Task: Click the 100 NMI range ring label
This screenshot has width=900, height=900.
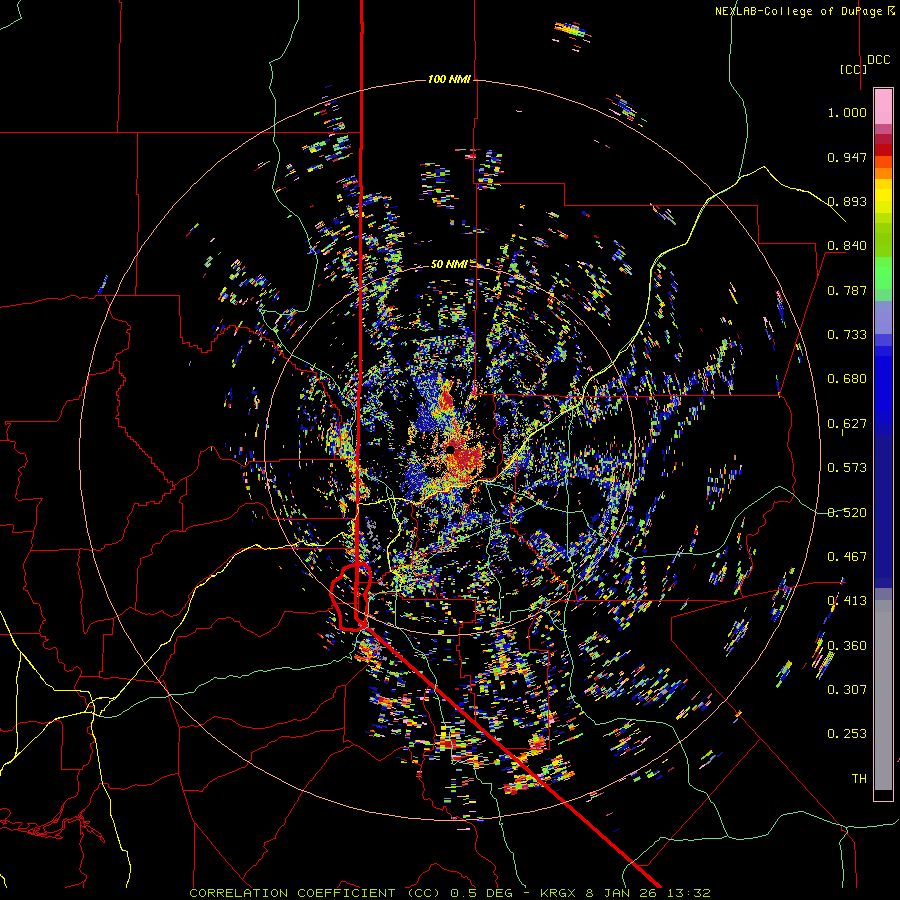Action: coord(449,79)
